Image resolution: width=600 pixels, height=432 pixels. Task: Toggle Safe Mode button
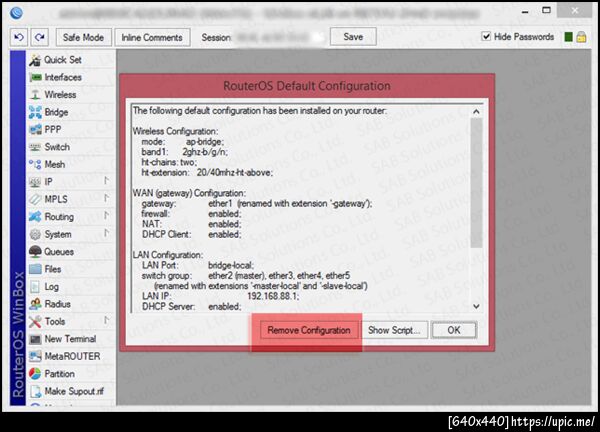[x=83, y=37]
